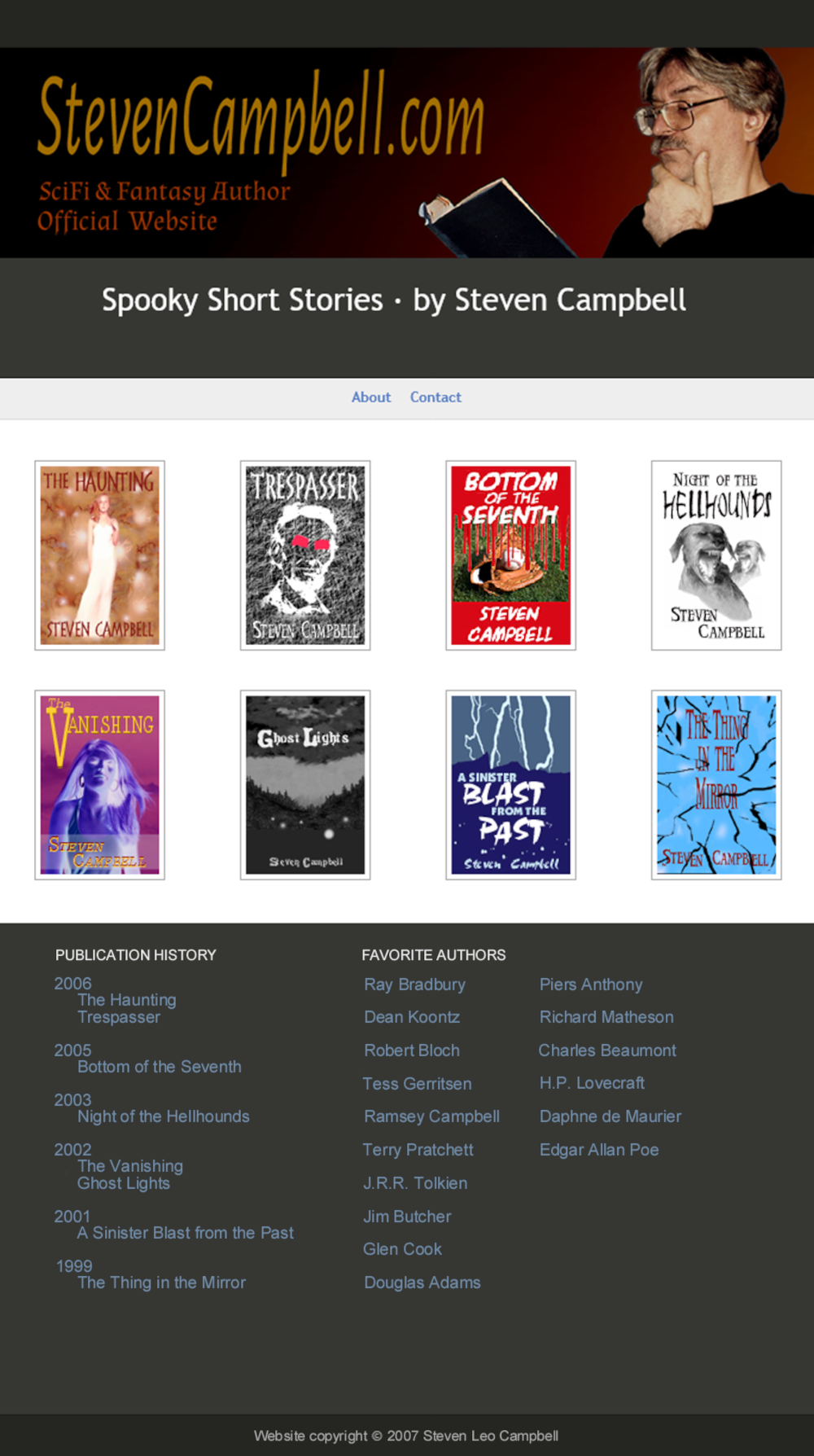Viewport: 814px width, 1456px height.
Task: Select the Trespasser book cover
Action: click(305, 555)
